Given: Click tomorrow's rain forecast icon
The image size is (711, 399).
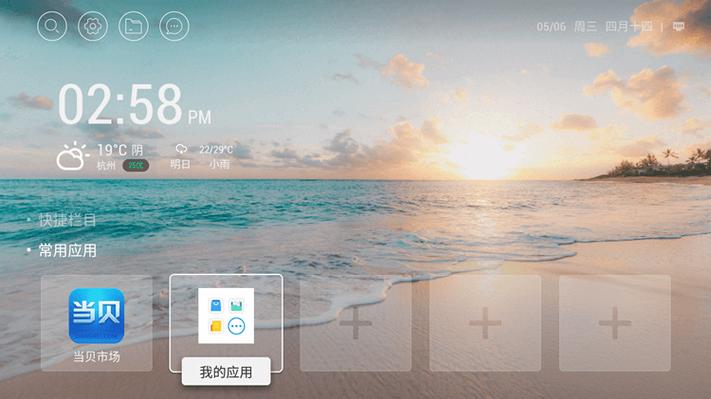Looking at the screenshot, I should tap(181, 149).
